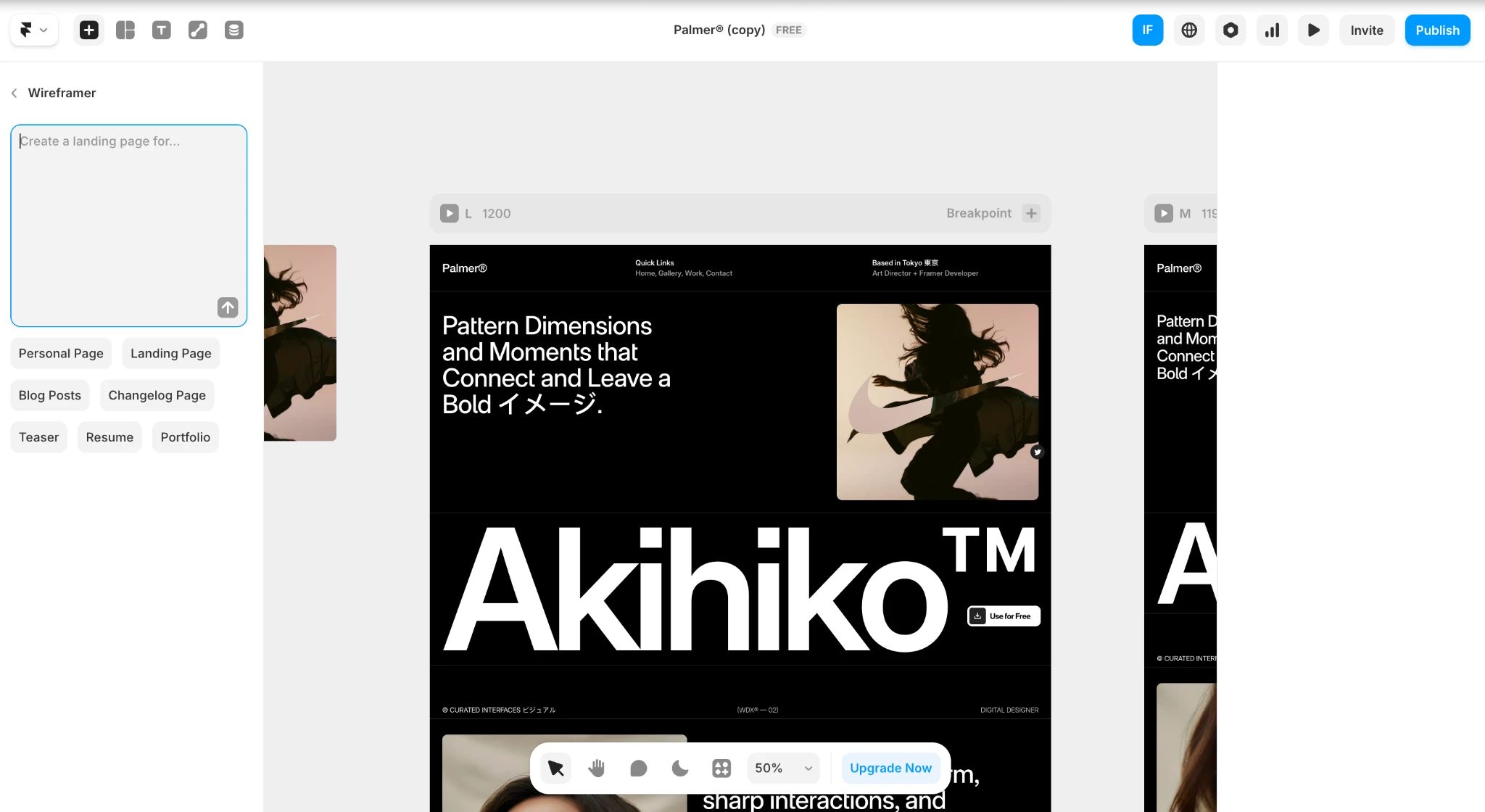Open the 50% zoom dropdown
The height and width of the screenshot is (812, 1485).
[784, 768]
